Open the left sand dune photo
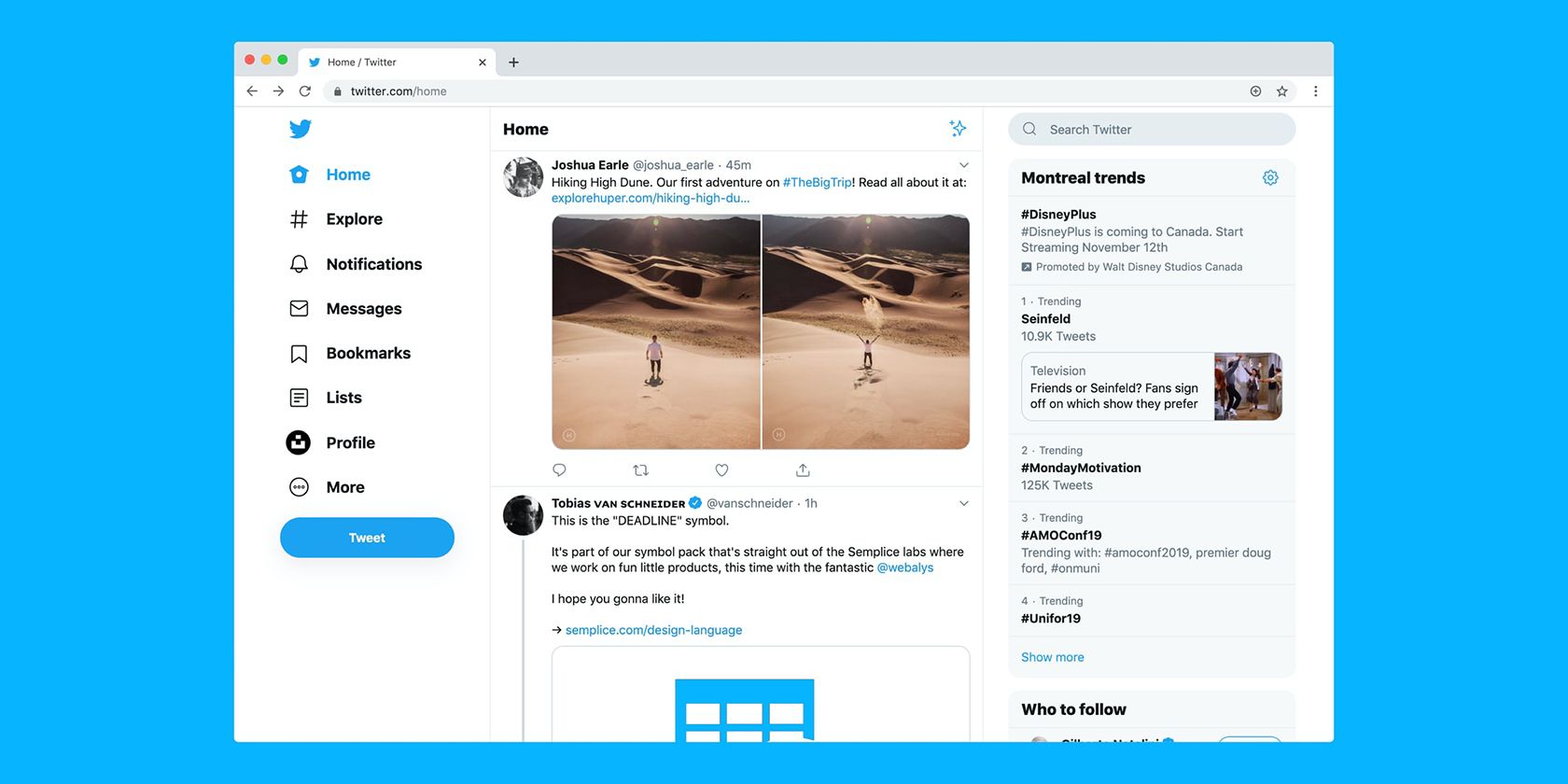 [656, 331]
